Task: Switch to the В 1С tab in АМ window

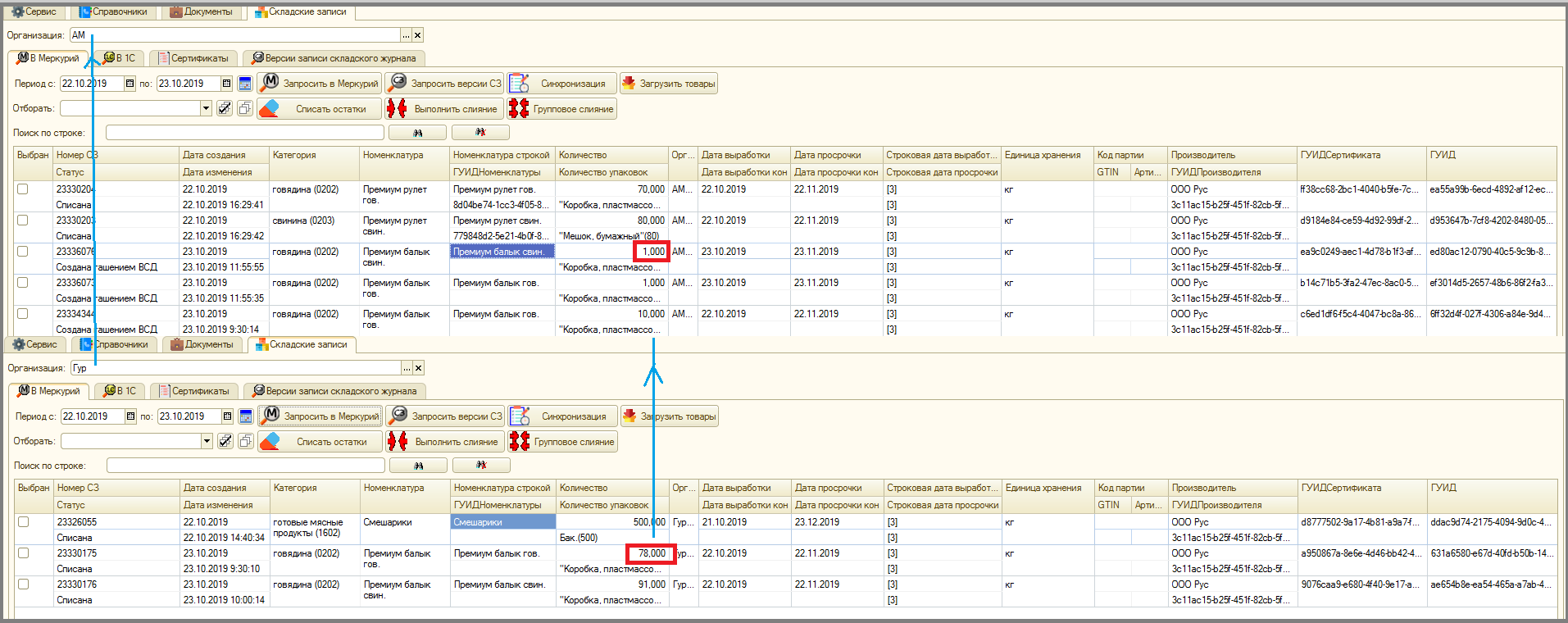Action: click(119, 58)
